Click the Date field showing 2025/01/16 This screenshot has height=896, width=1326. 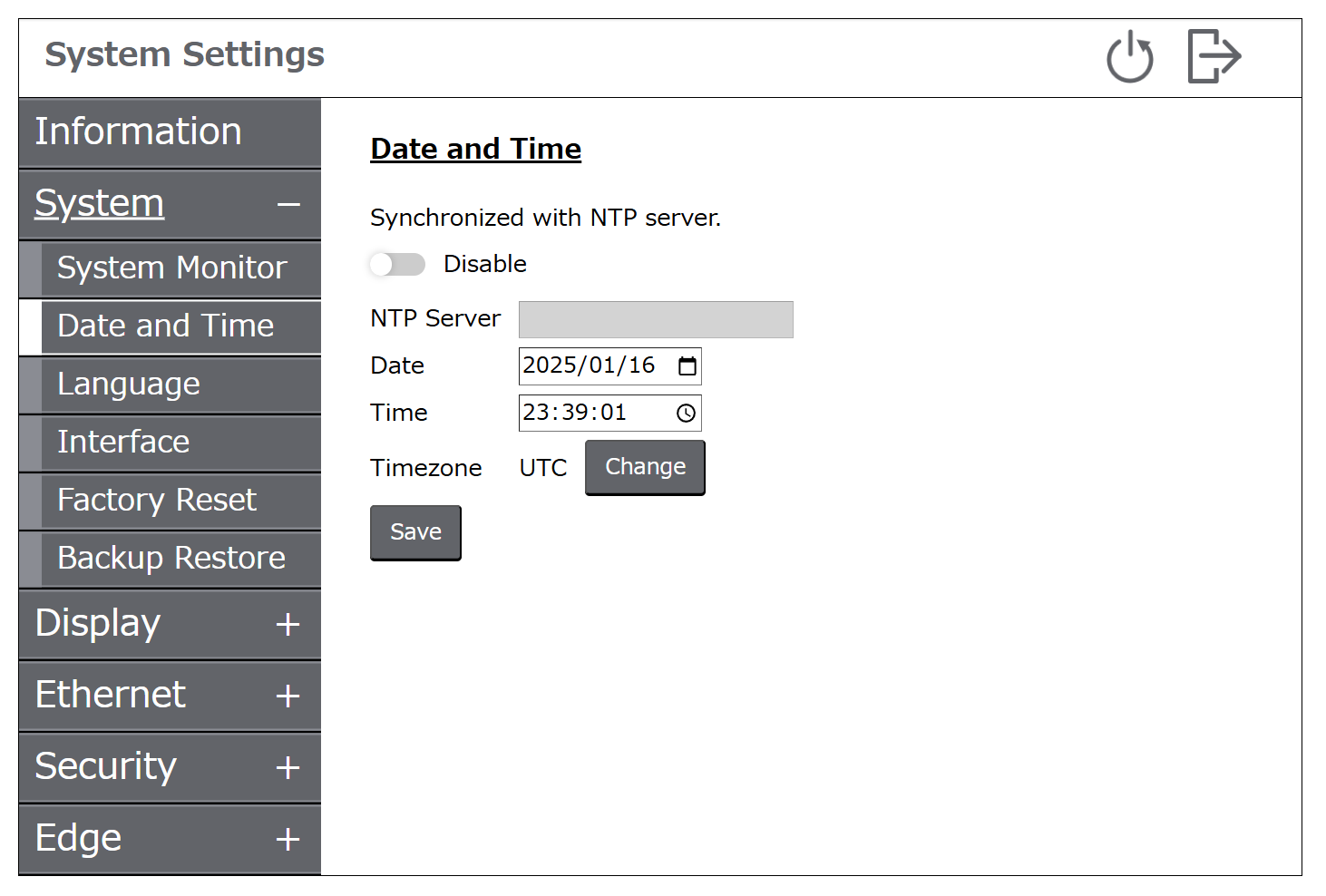coord(609,366)
